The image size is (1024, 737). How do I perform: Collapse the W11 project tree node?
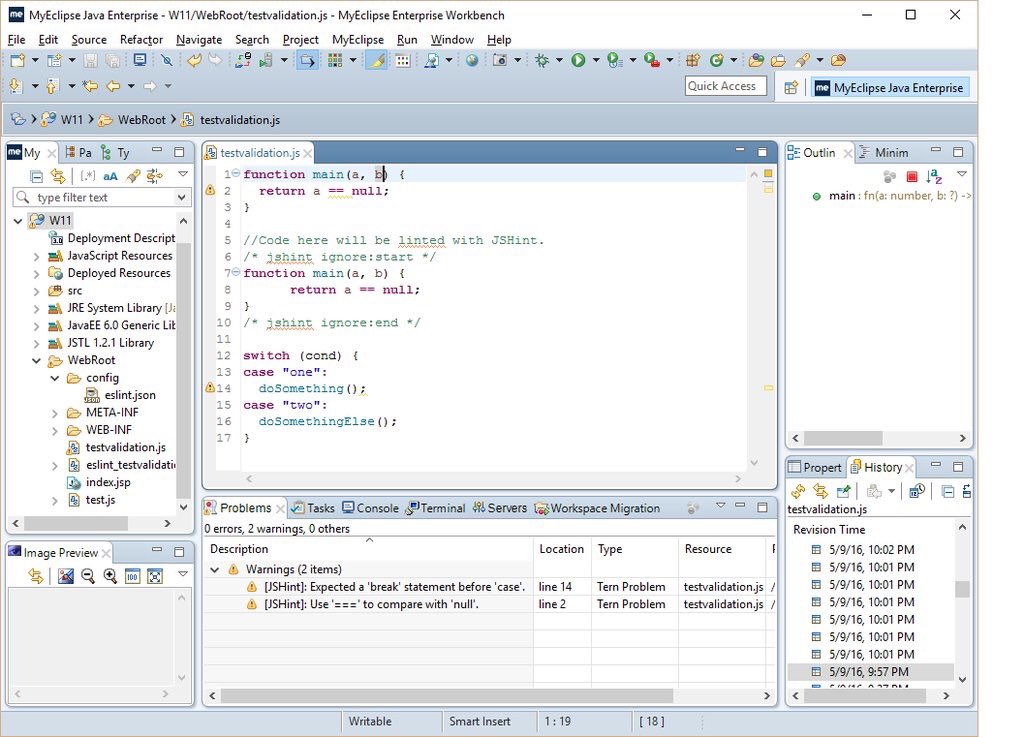click(x=18, y=221)
